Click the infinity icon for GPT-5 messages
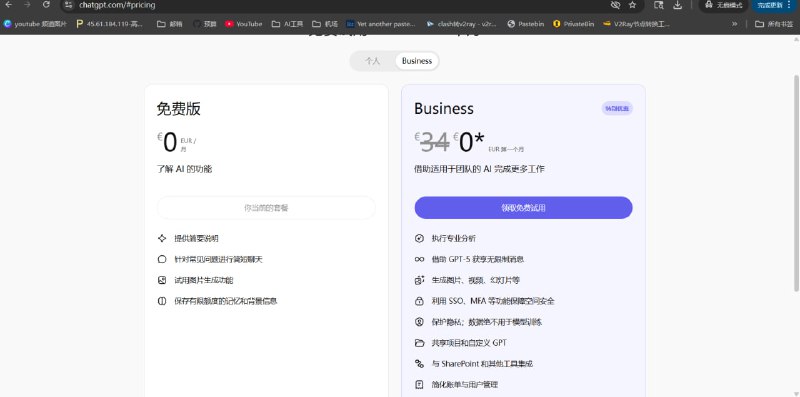This screenshot has height=397, width=800. coord(419,259)
